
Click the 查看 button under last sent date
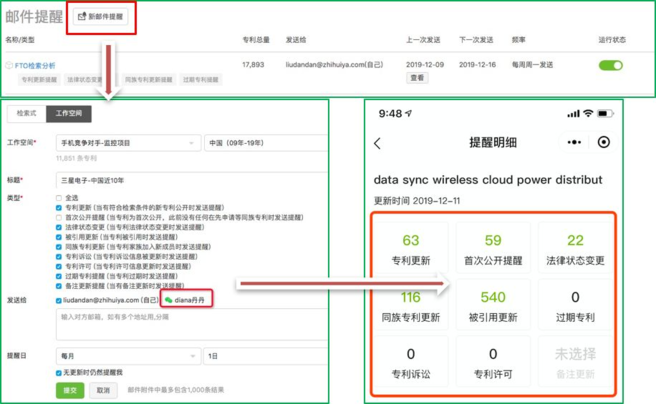417,78
